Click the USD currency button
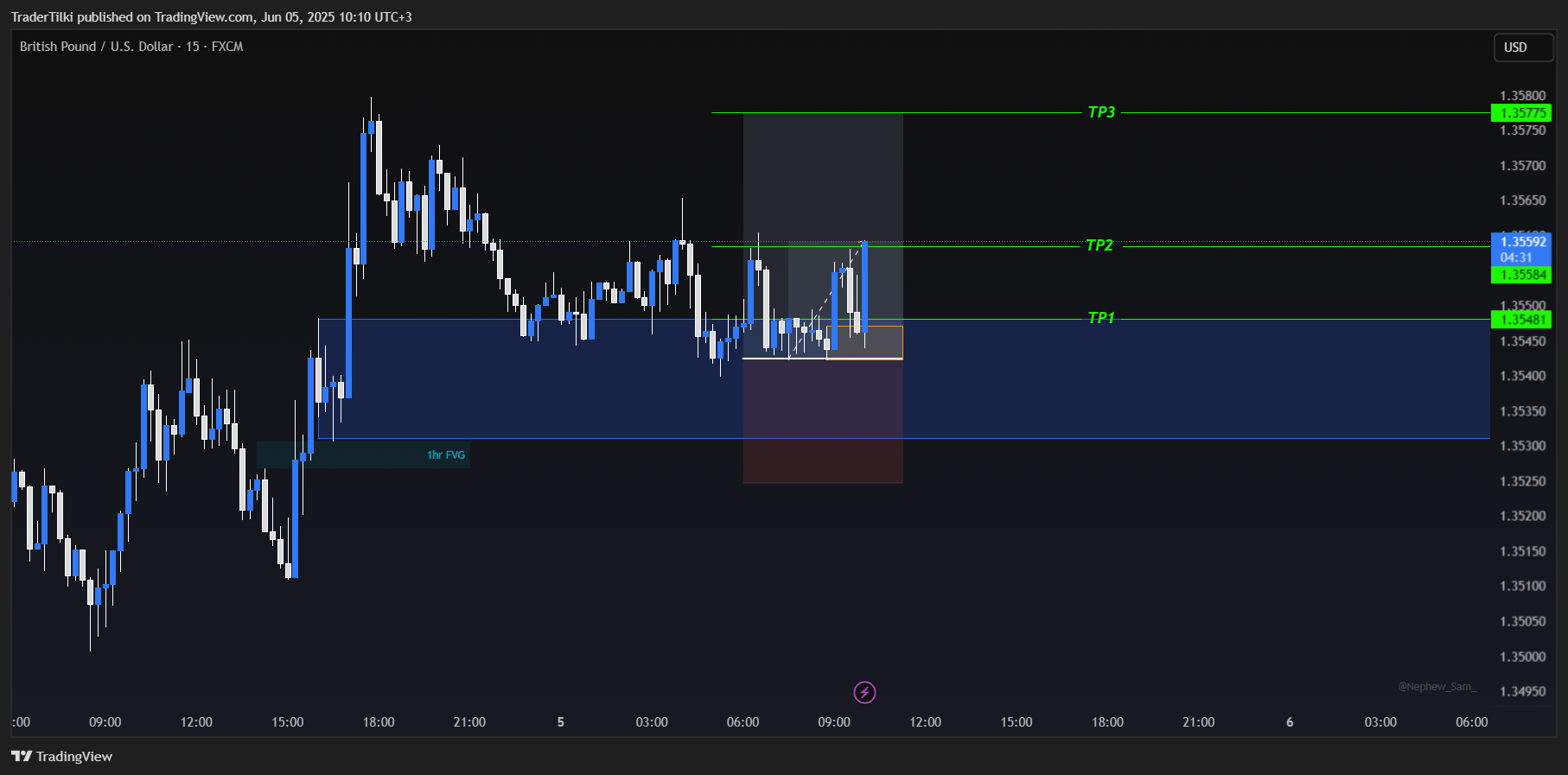The image size is (1568, 775). pos(1523,48)
